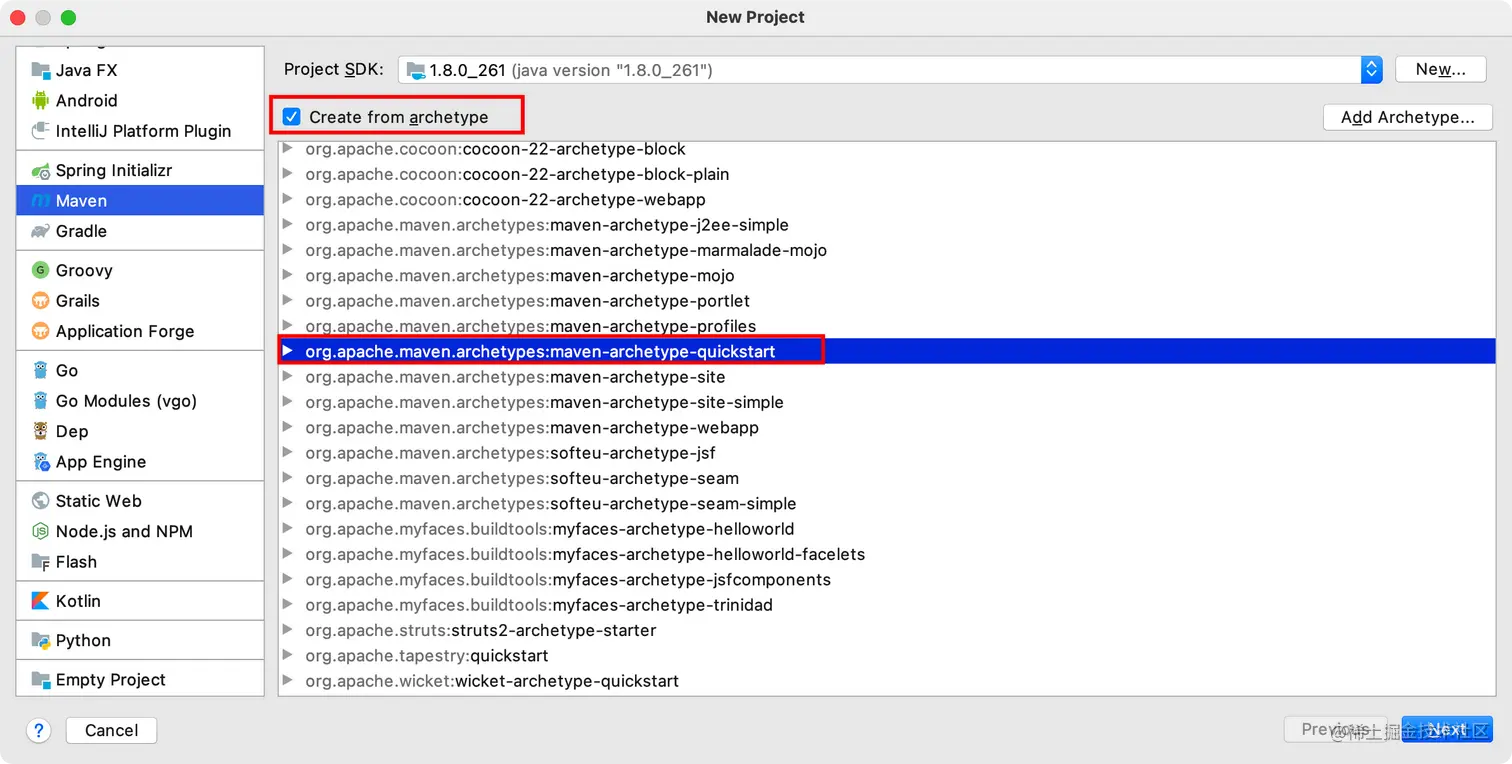Click the Static Web globe icon
The width and height of the screenshot is (1512, 764).
click(41, 501)
